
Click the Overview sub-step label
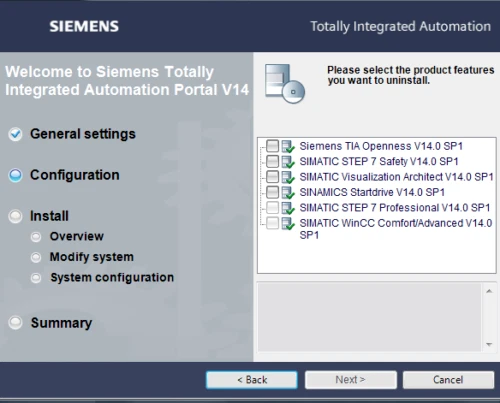(77, 236)
